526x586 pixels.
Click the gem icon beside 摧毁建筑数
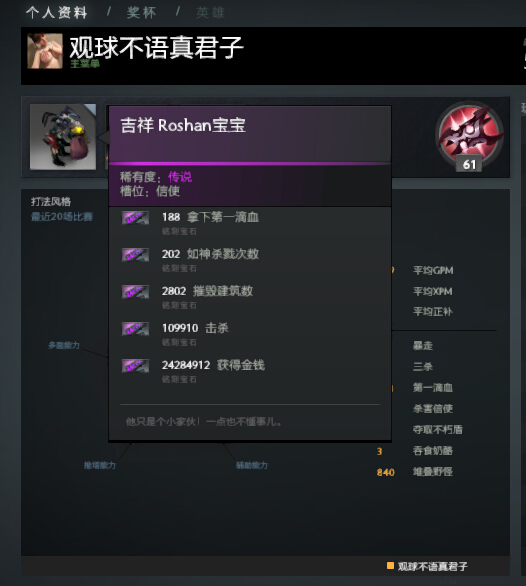[x=135, y=292]
